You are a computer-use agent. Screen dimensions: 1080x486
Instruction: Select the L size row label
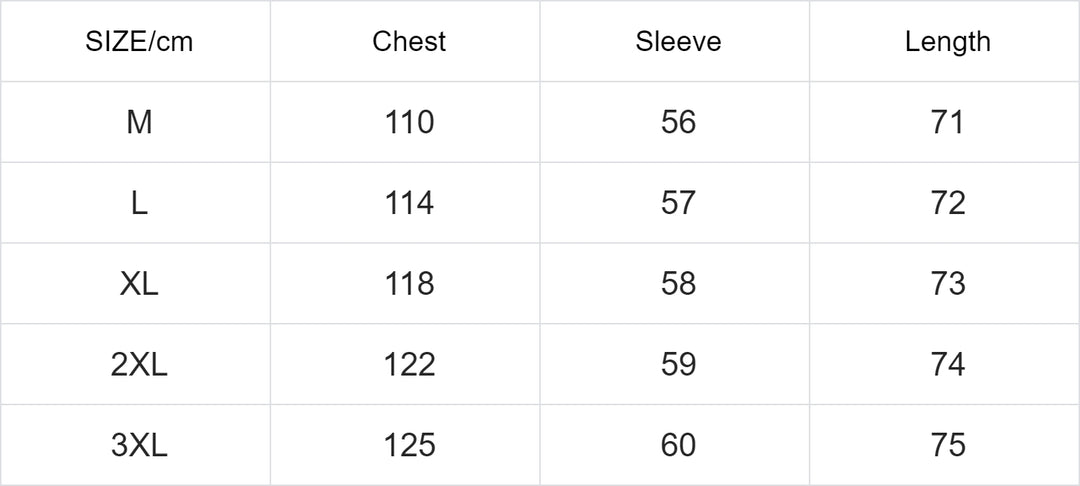(139, 204)
